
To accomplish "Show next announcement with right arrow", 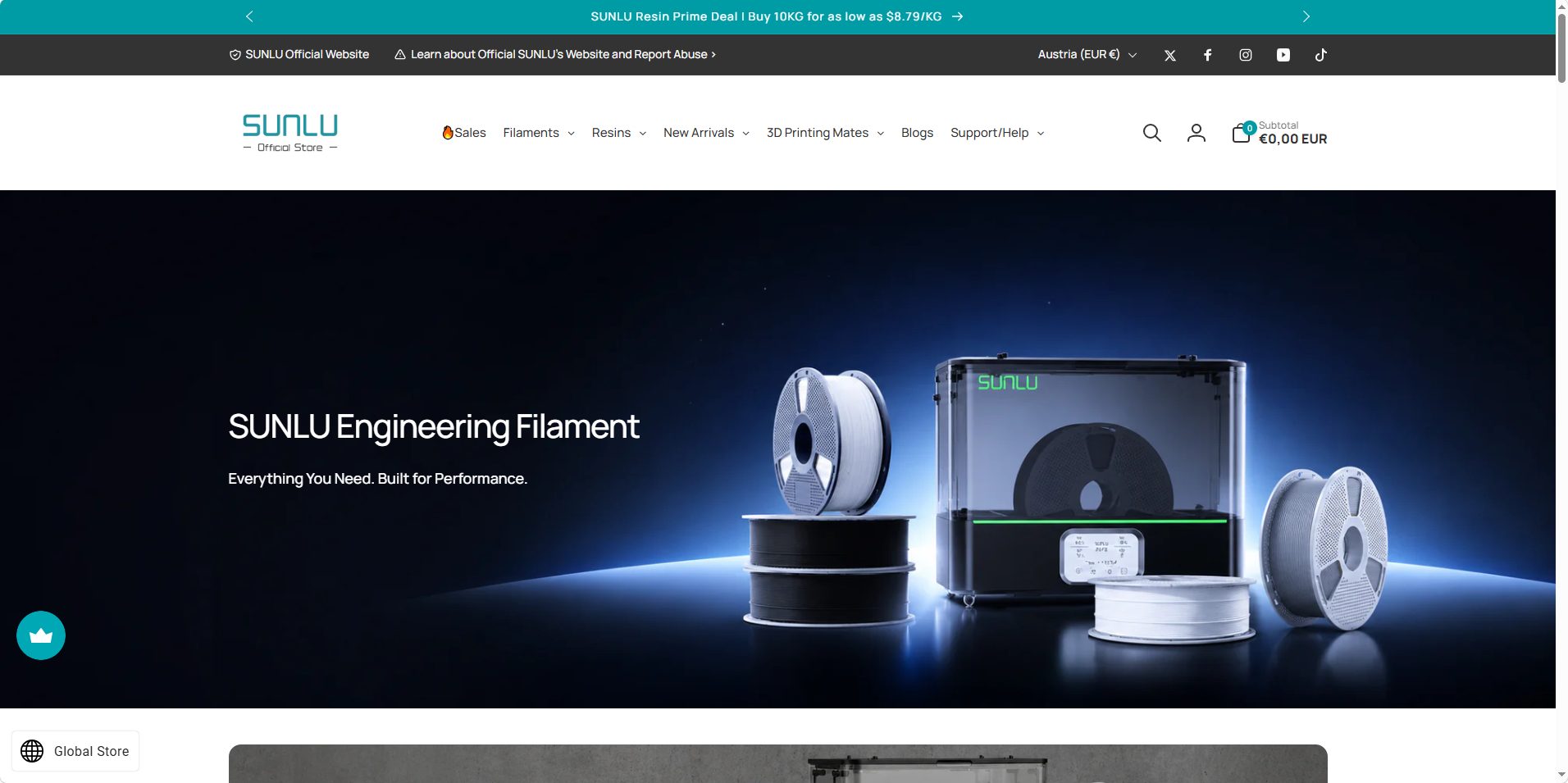I will click(x=1306, y=16).
